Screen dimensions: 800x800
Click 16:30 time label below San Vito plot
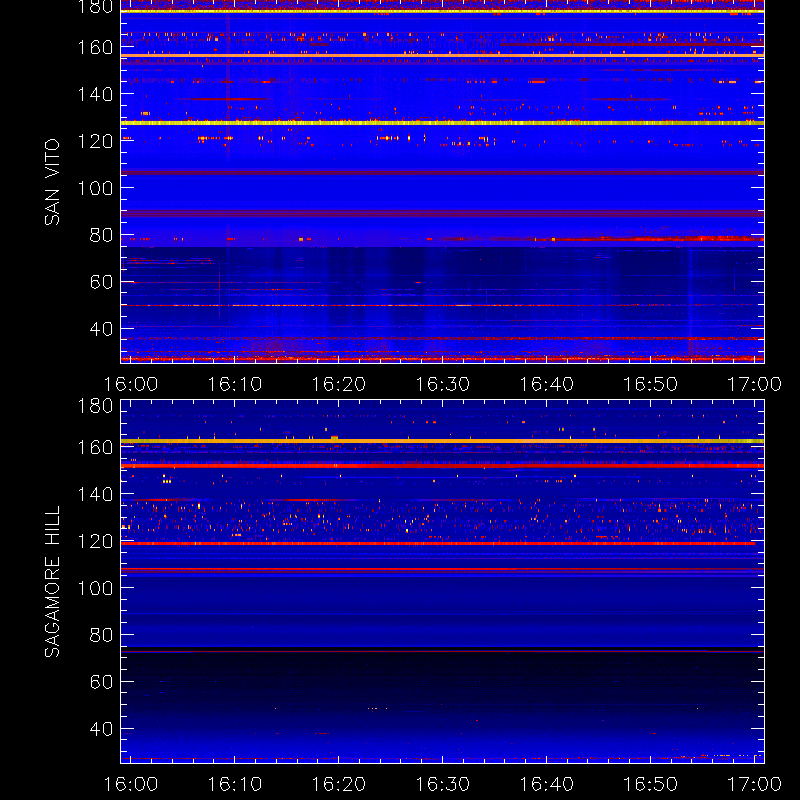[x=442, y=384]
